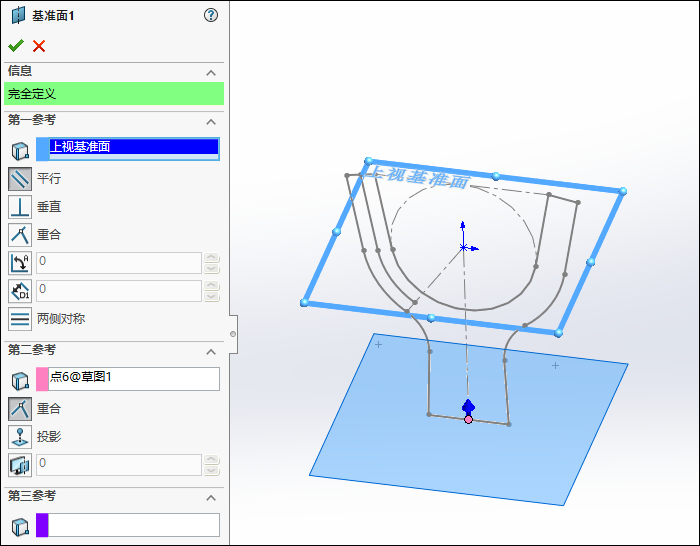The width and height of the screenshot is (700, 546).
Task: Decrease second reference offset with down arrow
Action: click(x=212, y=471)
